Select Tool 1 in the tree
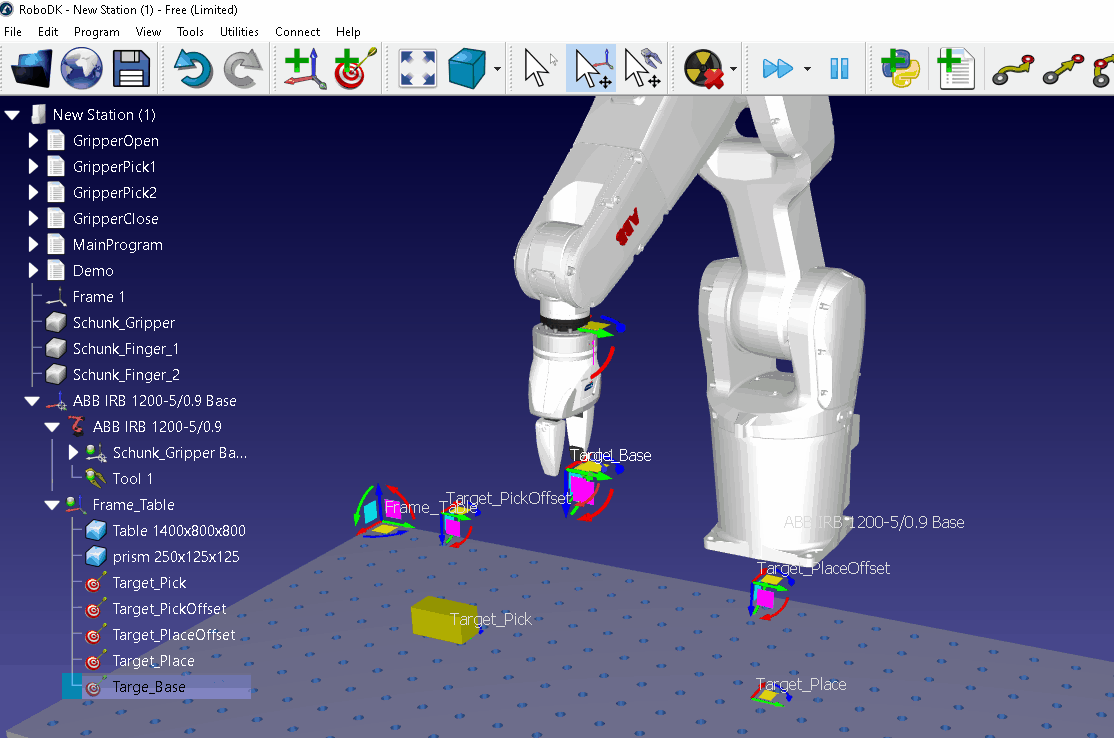Image resolution: width=1114 pixels, height=738 pixels. tap(132, 479)
